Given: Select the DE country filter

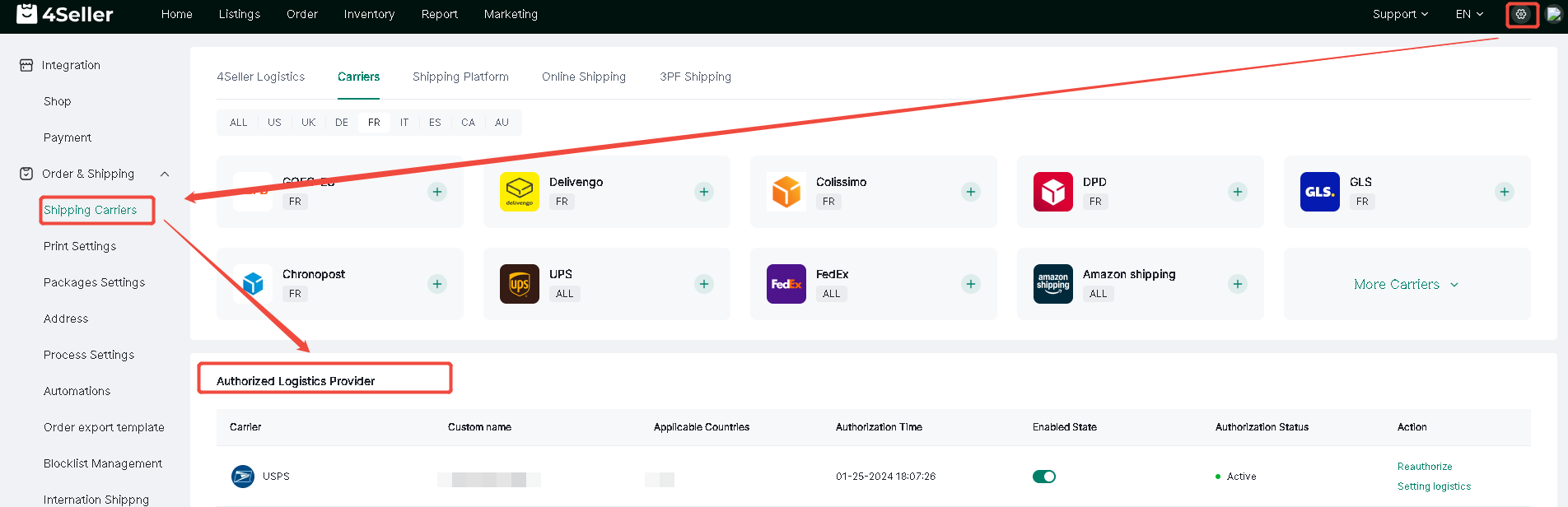Looking at the screenshot, I should [342, 123].
